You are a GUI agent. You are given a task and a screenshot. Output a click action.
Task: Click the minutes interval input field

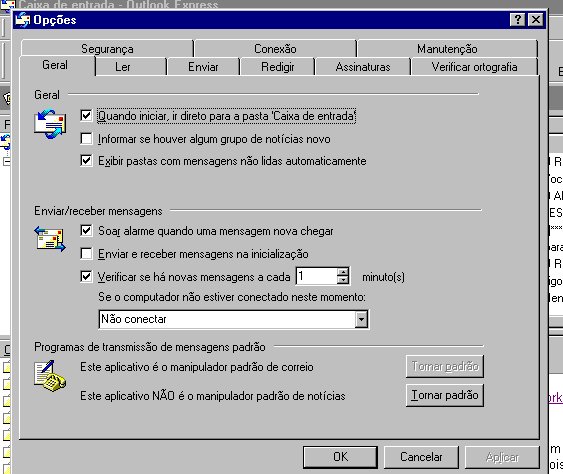[x=317, y=276]
